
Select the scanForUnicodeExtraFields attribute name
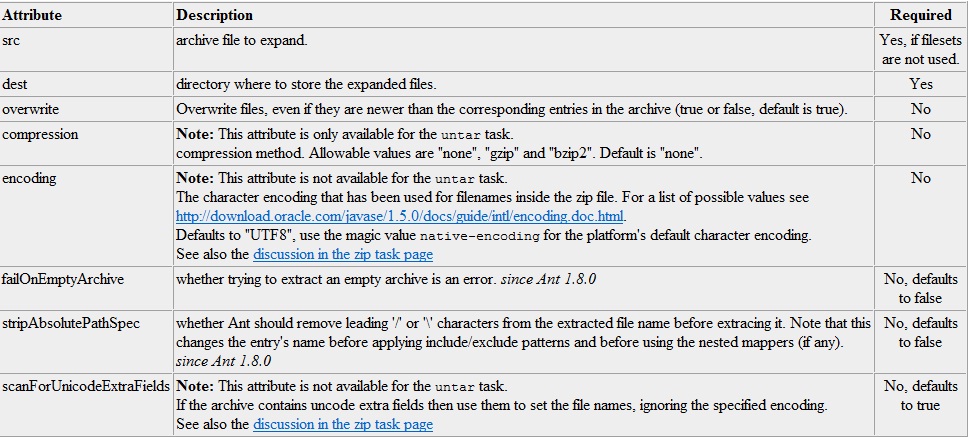(x=86, y=387)
